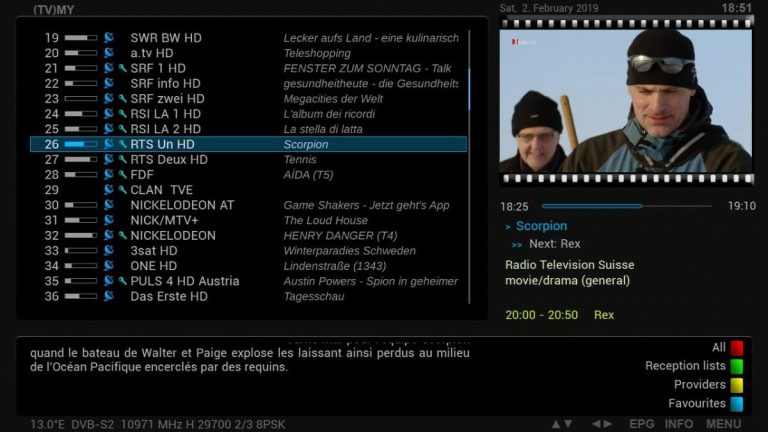Open the MENU

[x=723, y=424]
